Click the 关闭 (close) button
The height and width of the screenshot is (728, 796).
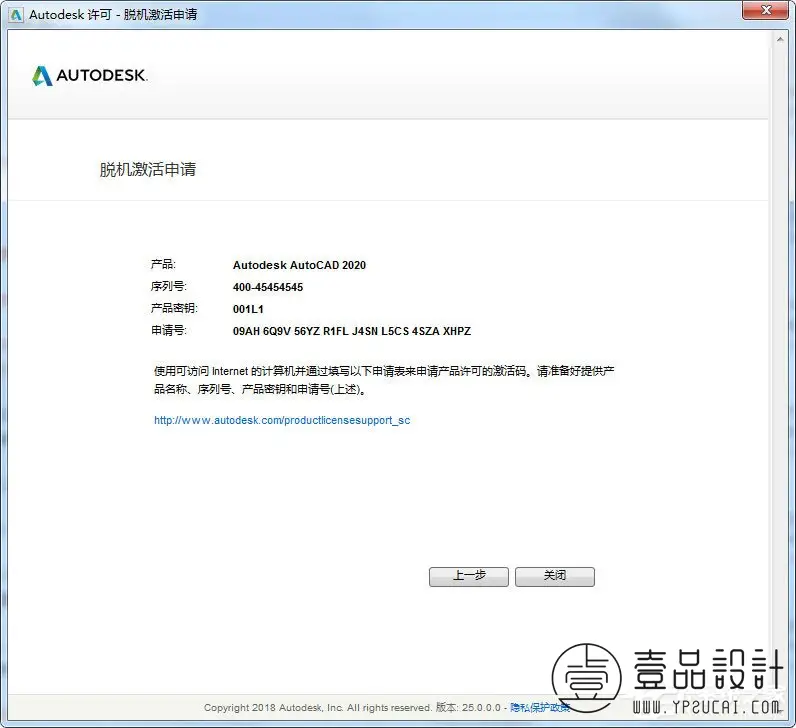coord(555,577)
